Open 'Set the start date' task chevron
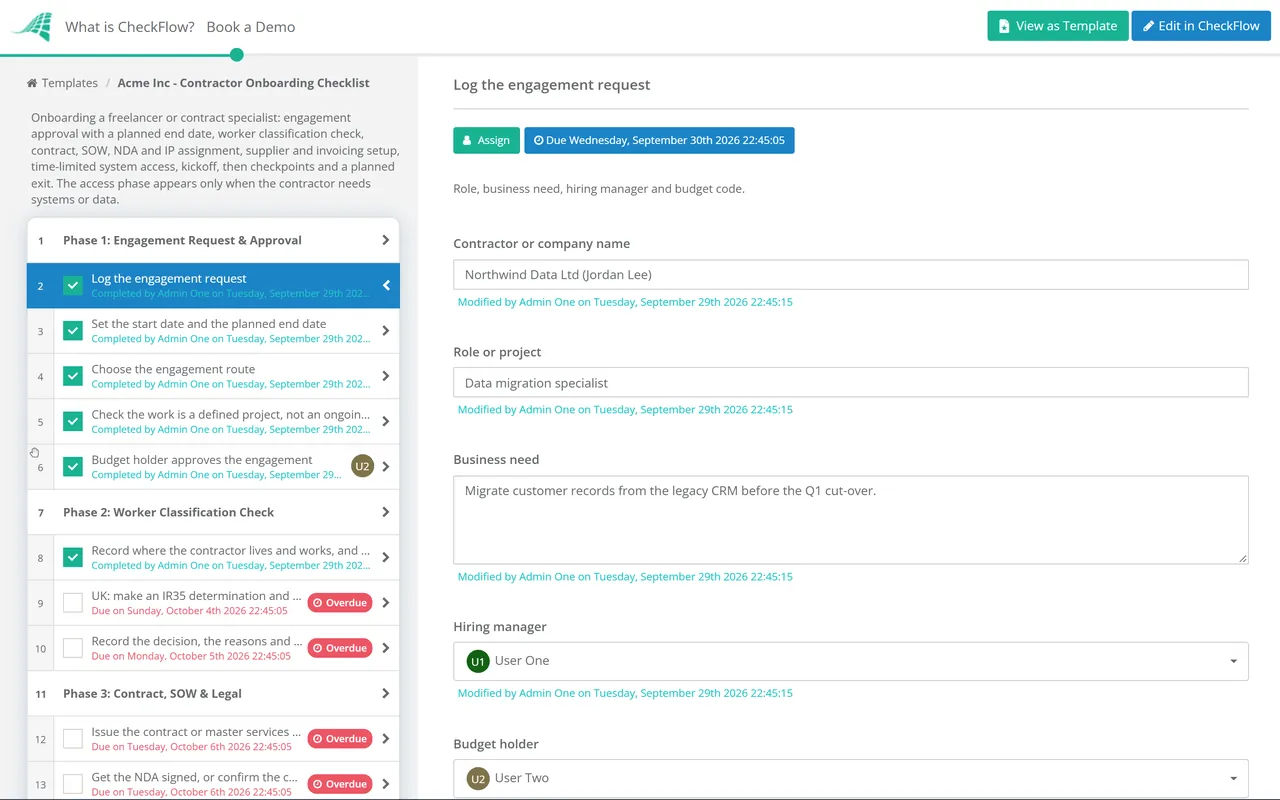This screenshot has height=800, width=1280. [386, 331]
